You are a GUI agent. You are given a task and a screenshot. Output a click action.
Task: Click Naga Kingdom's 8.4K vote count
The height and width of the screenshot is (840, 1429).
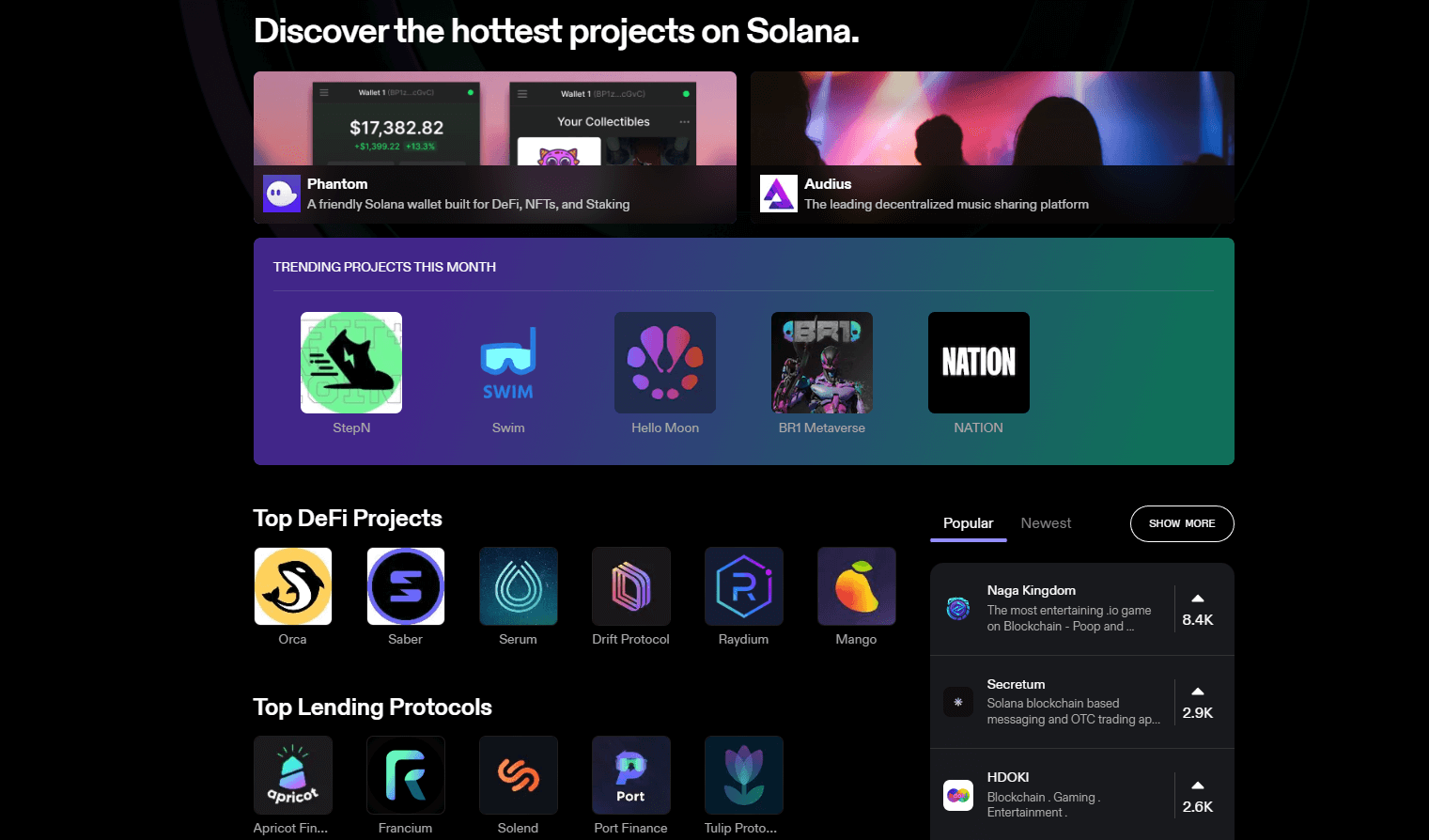click(x=1198, y=620)
